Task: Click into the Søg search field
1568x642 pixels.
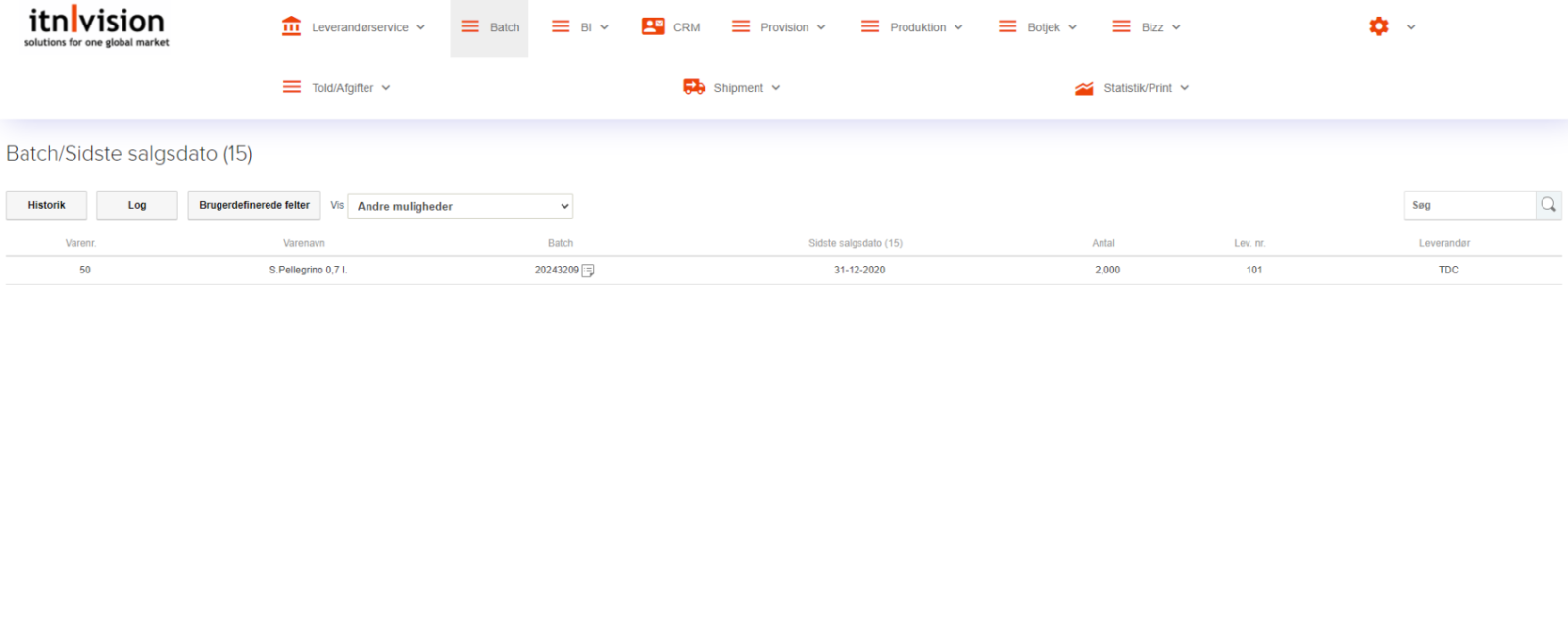Action: pyautogui.click(x=1469, y=205)
